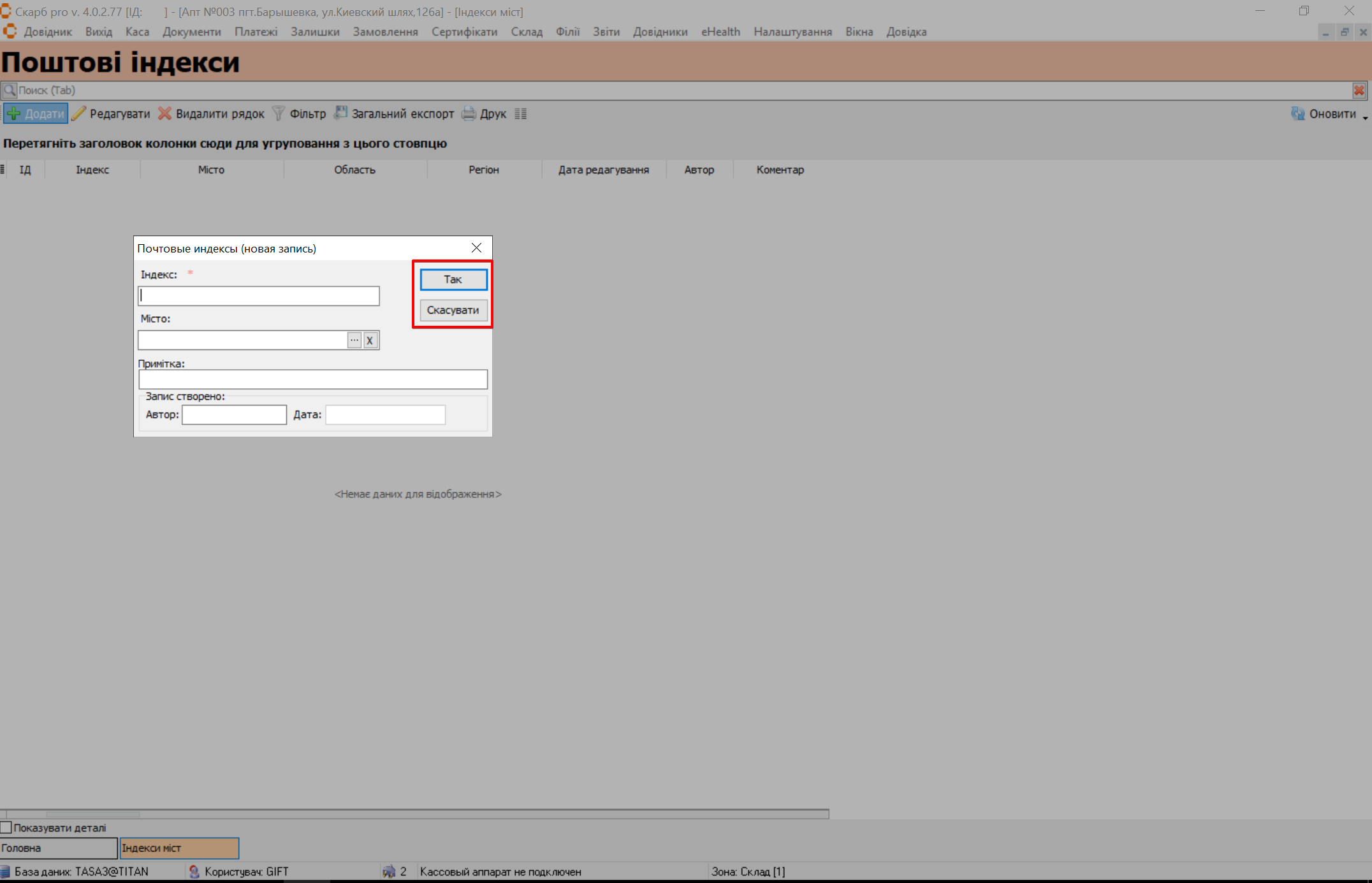This screenshot has width=1372, height=883.
Task: Open the Місто lookup ellipsis button
Action: point(354,340)
